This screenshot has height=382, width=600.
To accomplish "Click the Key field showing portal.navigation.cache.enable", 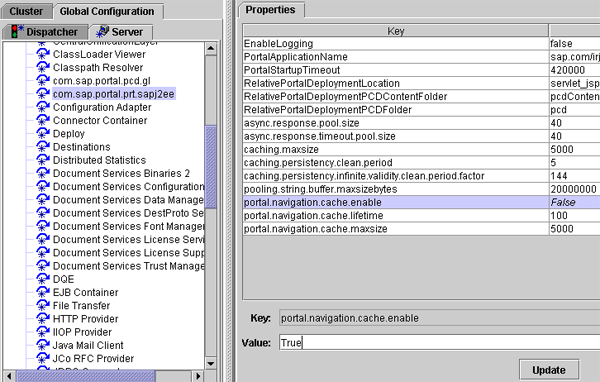I will (439, 318).
